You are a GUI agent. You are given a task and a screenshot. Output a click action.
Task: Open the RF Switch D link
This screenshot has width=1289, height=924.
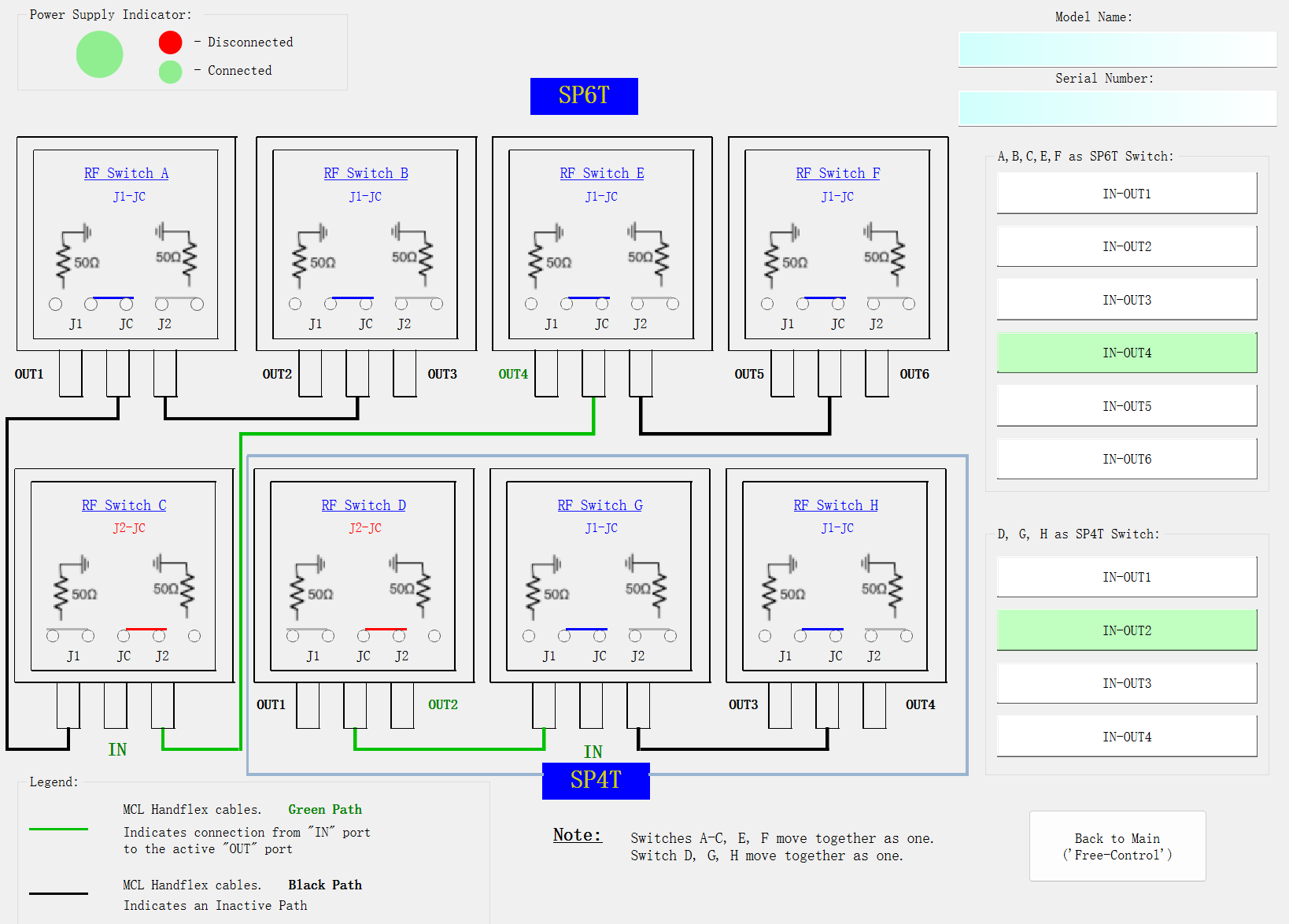[364, 505]
